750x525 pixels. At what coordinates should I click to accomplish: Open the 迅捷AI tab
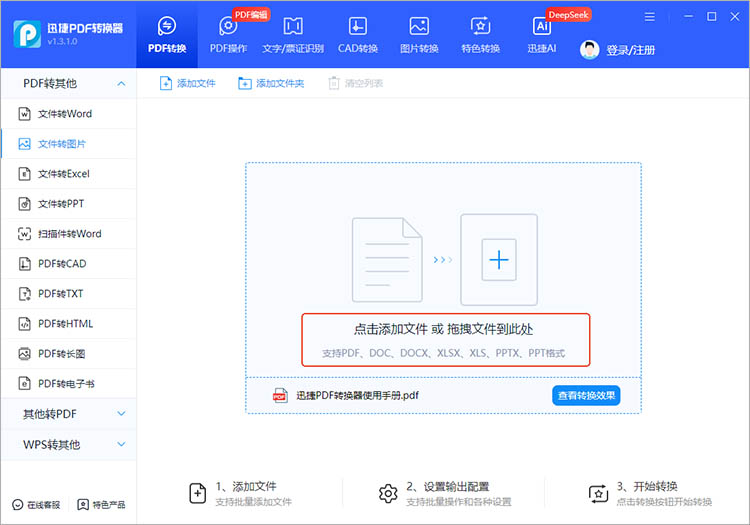click(x=541, y=34)
